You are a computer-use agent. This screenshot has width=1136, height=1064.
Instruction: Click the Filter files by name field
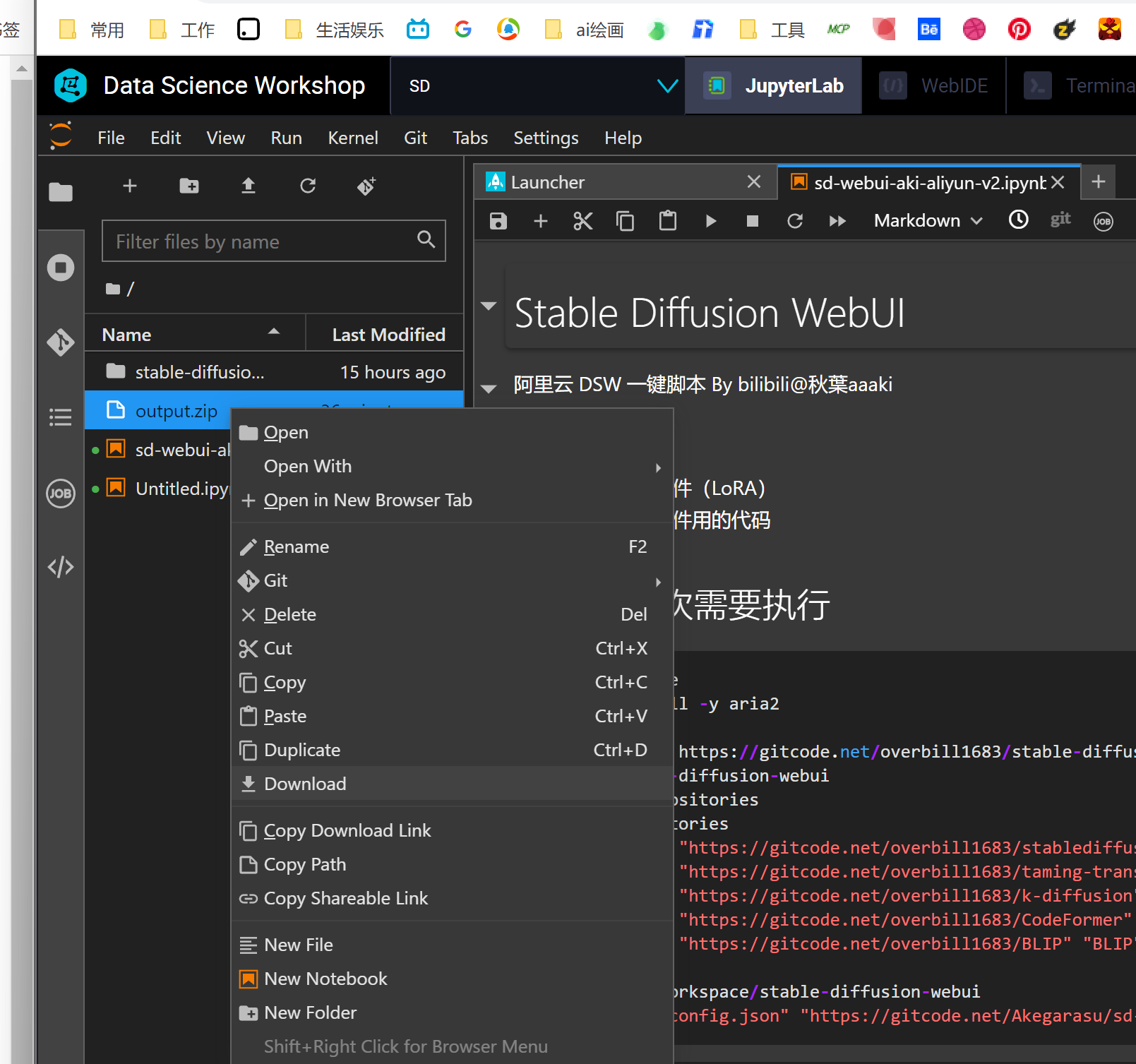pyautogui.click(x=274, y=241)
